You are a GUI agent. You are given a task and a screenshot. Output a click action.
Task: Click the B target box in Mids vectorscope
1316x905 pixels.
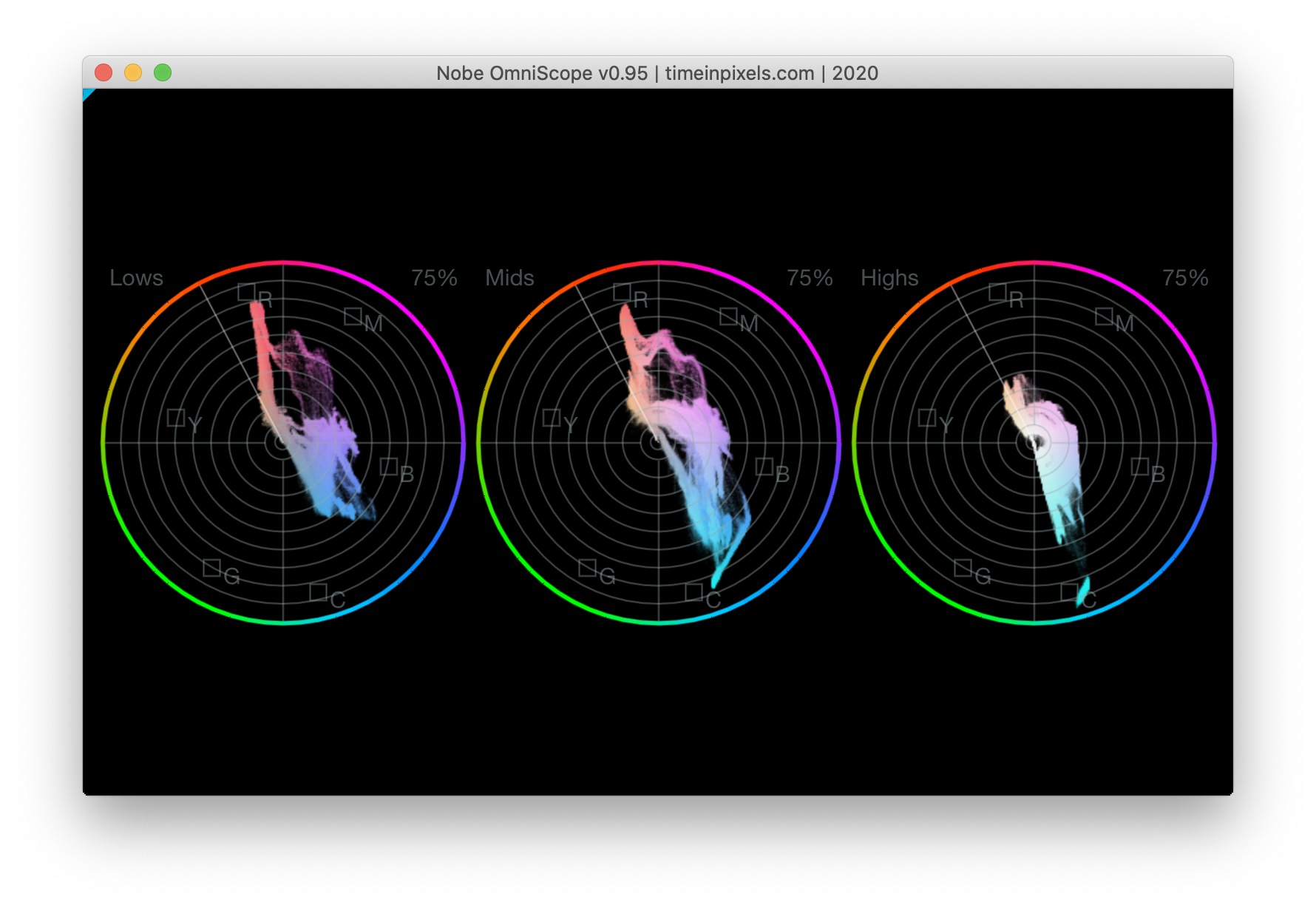[764, 467]
